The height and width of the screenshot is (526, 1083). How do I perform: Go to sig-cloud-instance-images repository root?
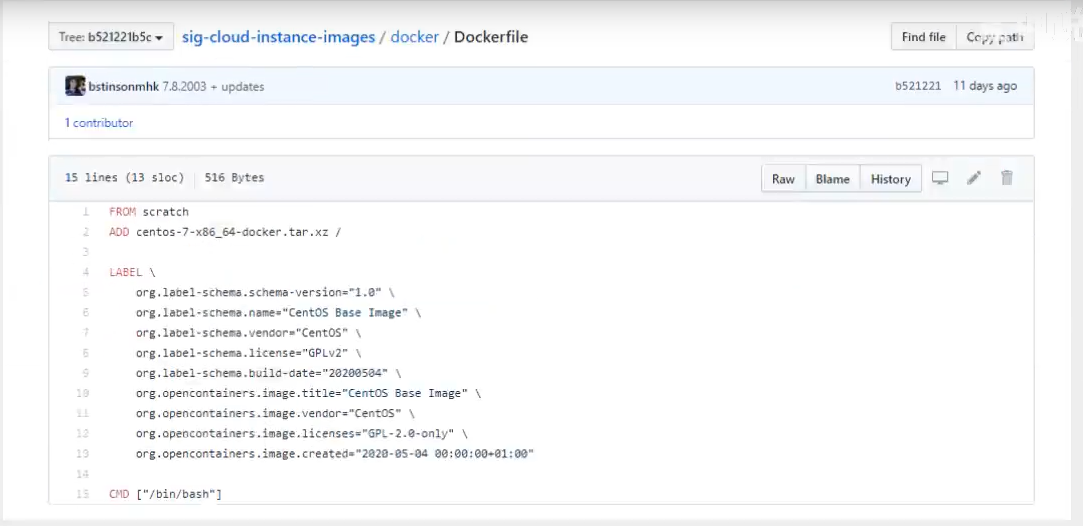278,37
